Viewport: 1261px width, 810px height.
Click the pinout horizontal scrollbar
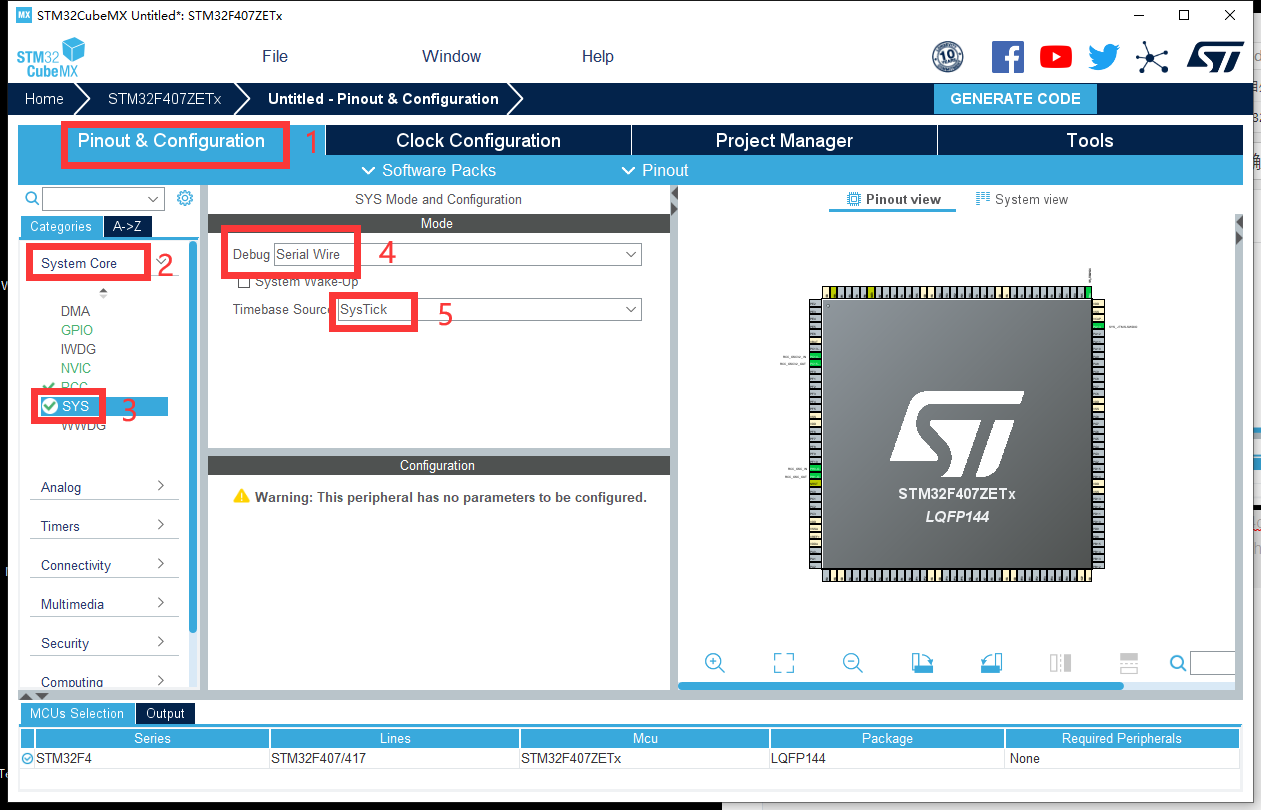(900, 686)
